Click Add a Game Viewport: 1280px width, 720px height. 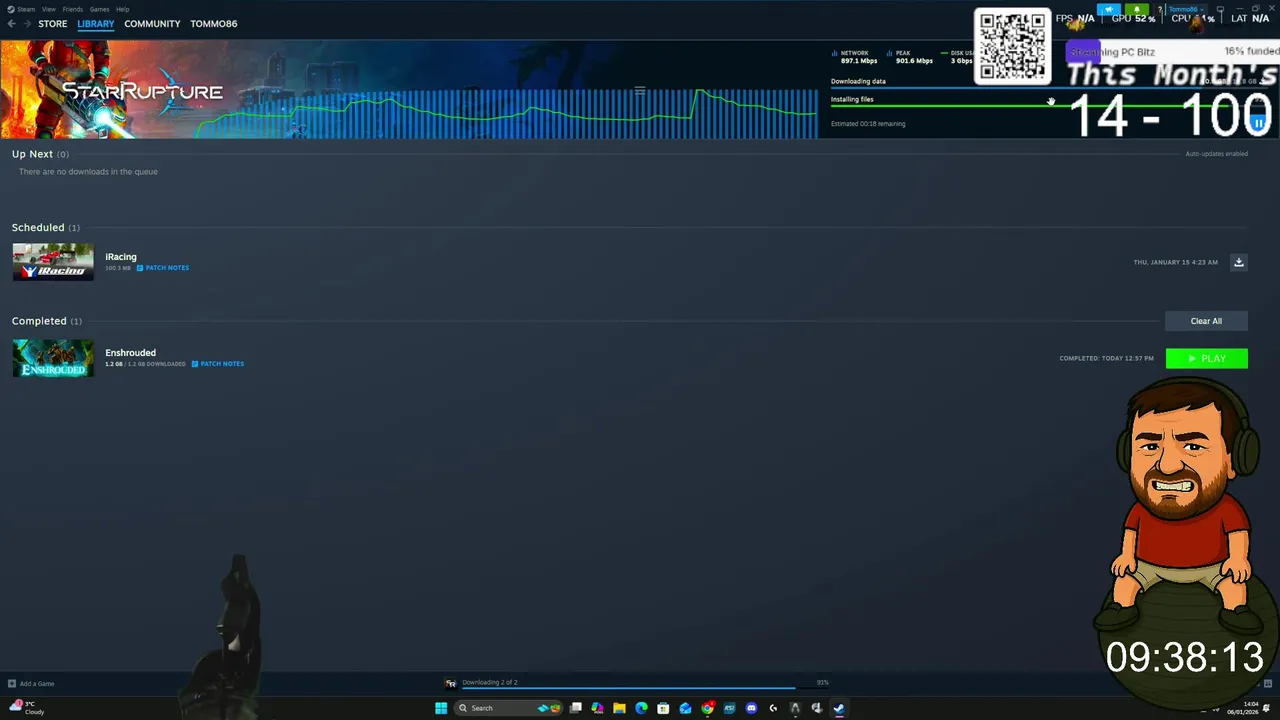(31, 684)
